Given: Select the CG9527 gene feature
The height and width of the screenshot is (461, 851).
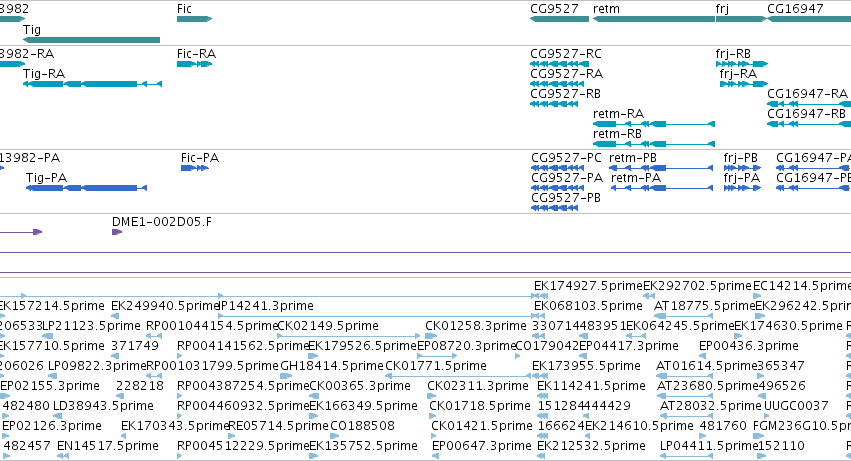Looking at the screenshot, I should pyautogui.click(x=560, y=19).
